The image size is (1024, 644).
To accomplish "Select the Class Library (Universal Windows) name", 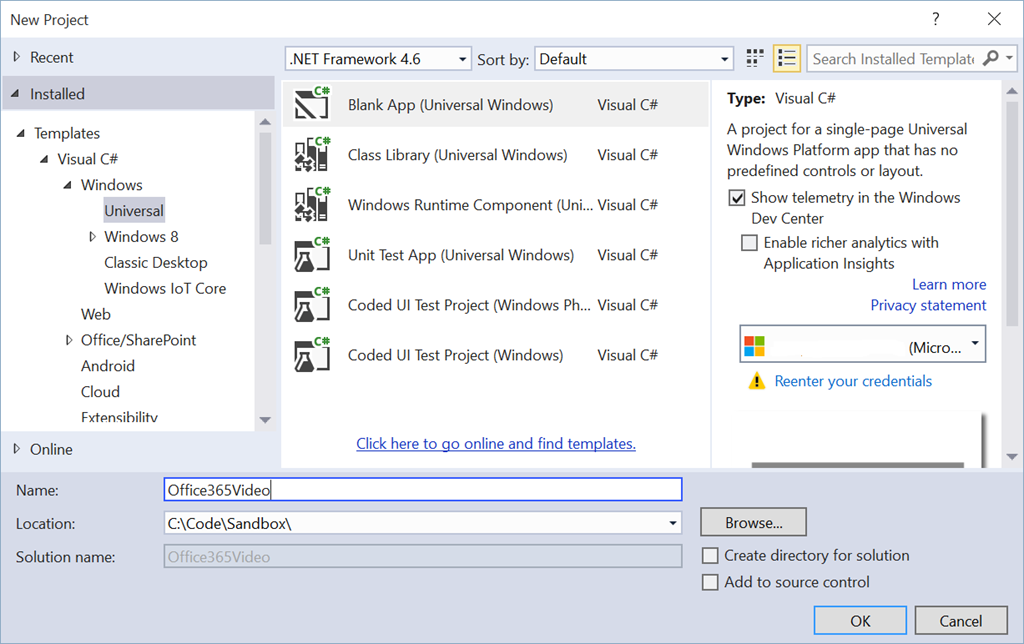I will (457, 155).
